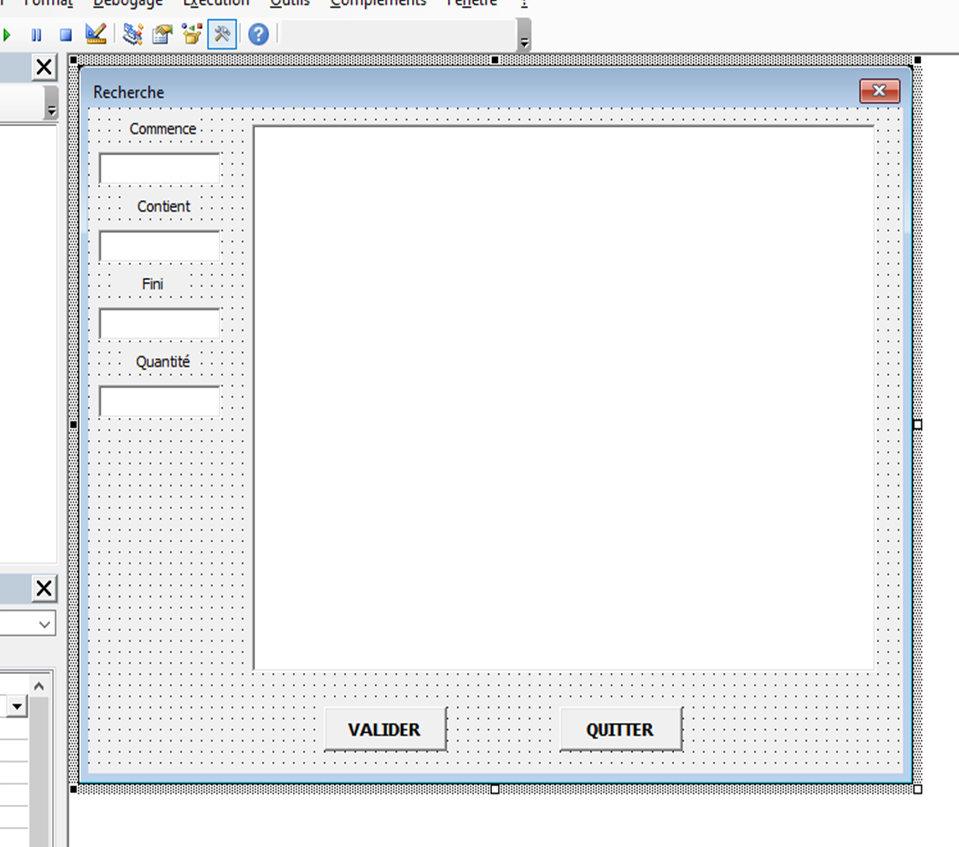Click the Pause (break) toolbar icon

point(37,35)
